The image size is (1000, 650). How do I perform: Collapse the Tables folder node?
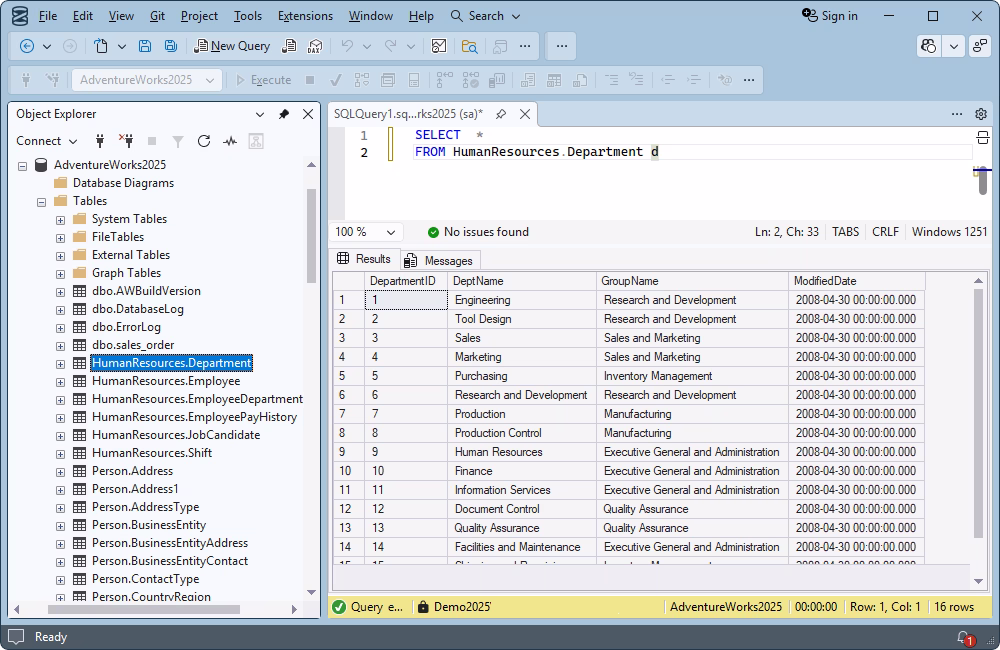41,202
